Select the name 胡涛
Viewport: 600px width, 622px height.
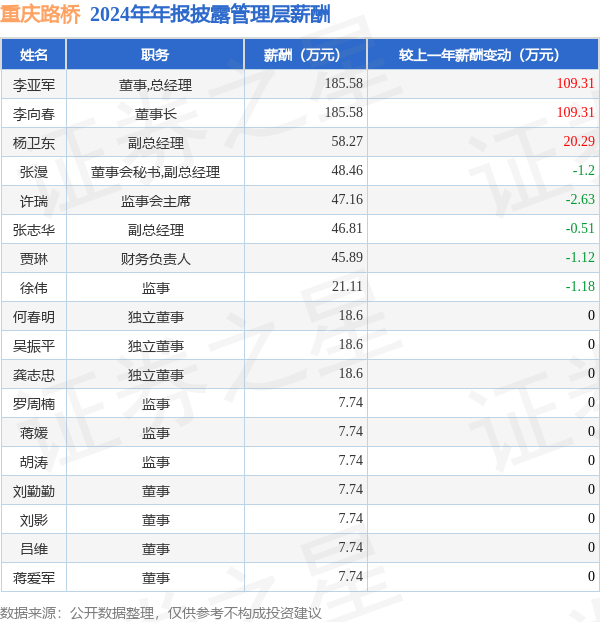click(x=34, y=462)
